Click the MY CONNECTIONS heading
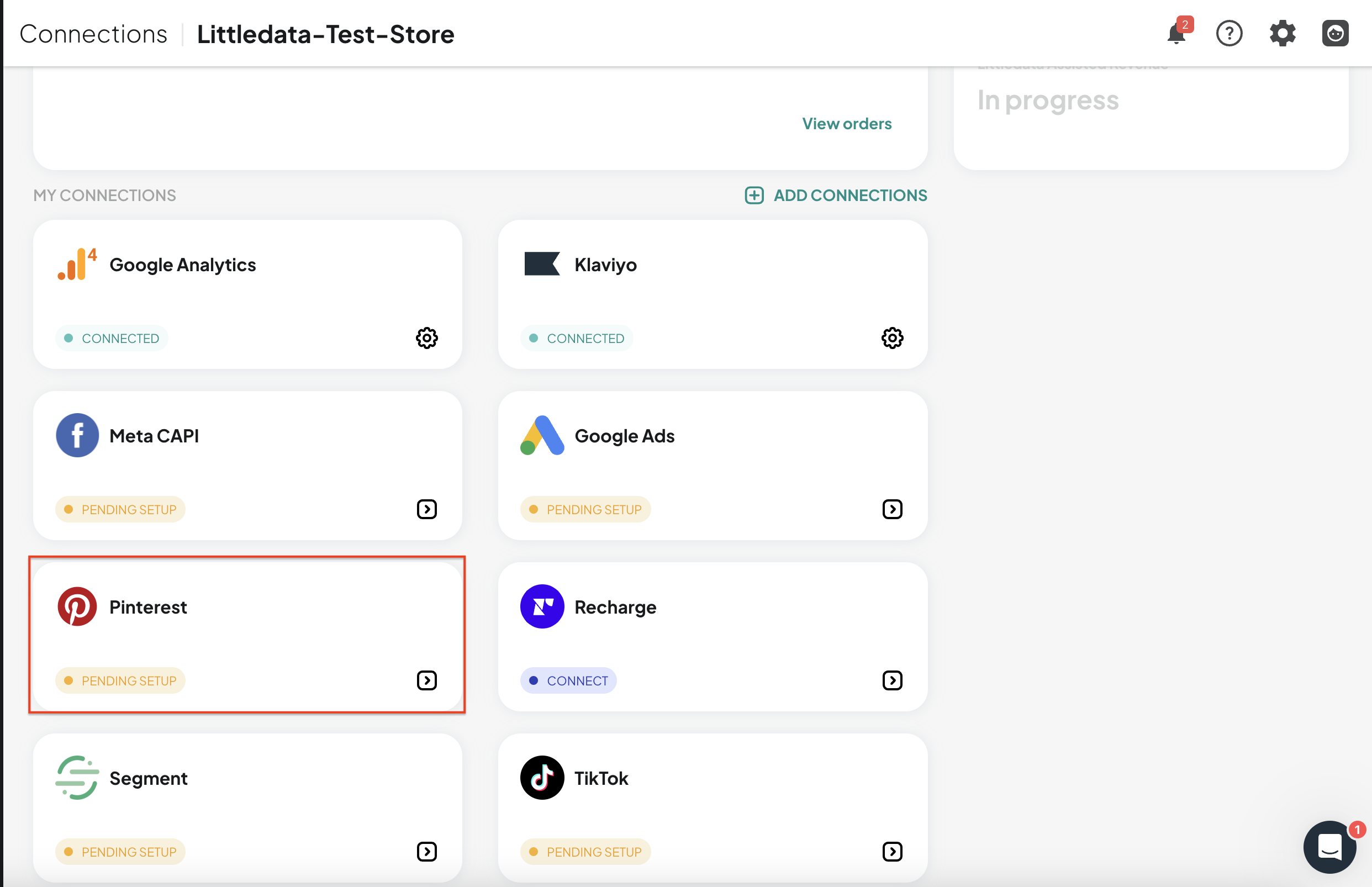This screenshot has width=1372, height=887. pyautogui.click(x=105, y=196)
